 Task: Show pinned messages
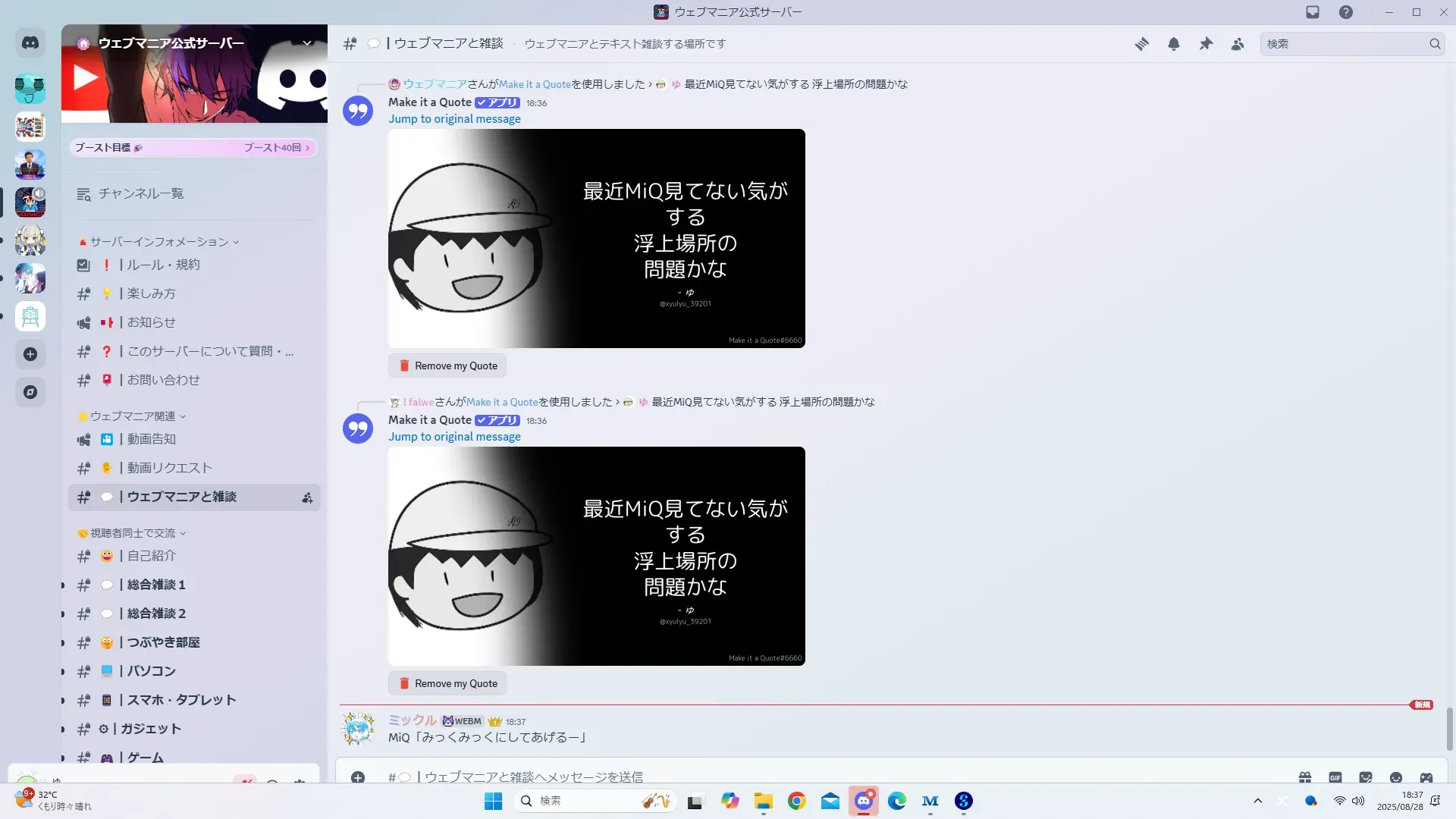click(1206, 44)
